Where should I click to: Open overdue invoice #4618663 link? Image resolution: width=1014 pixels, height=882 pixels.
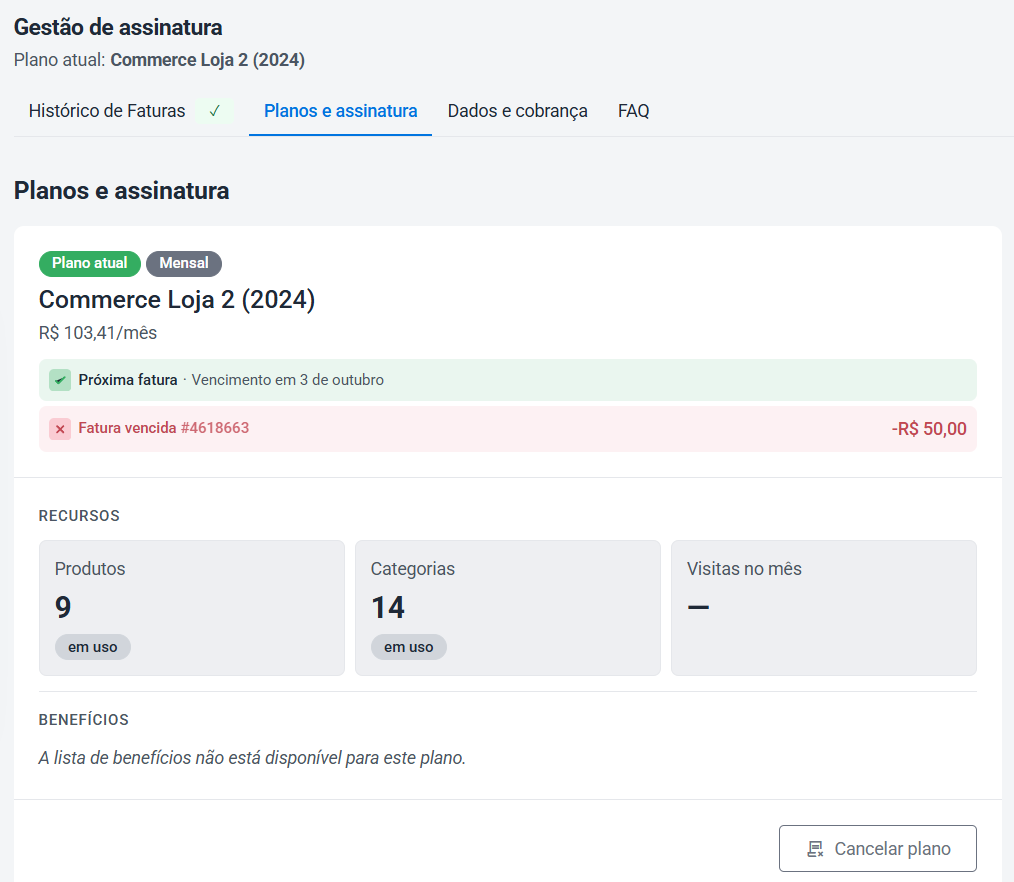pos(164,428)
